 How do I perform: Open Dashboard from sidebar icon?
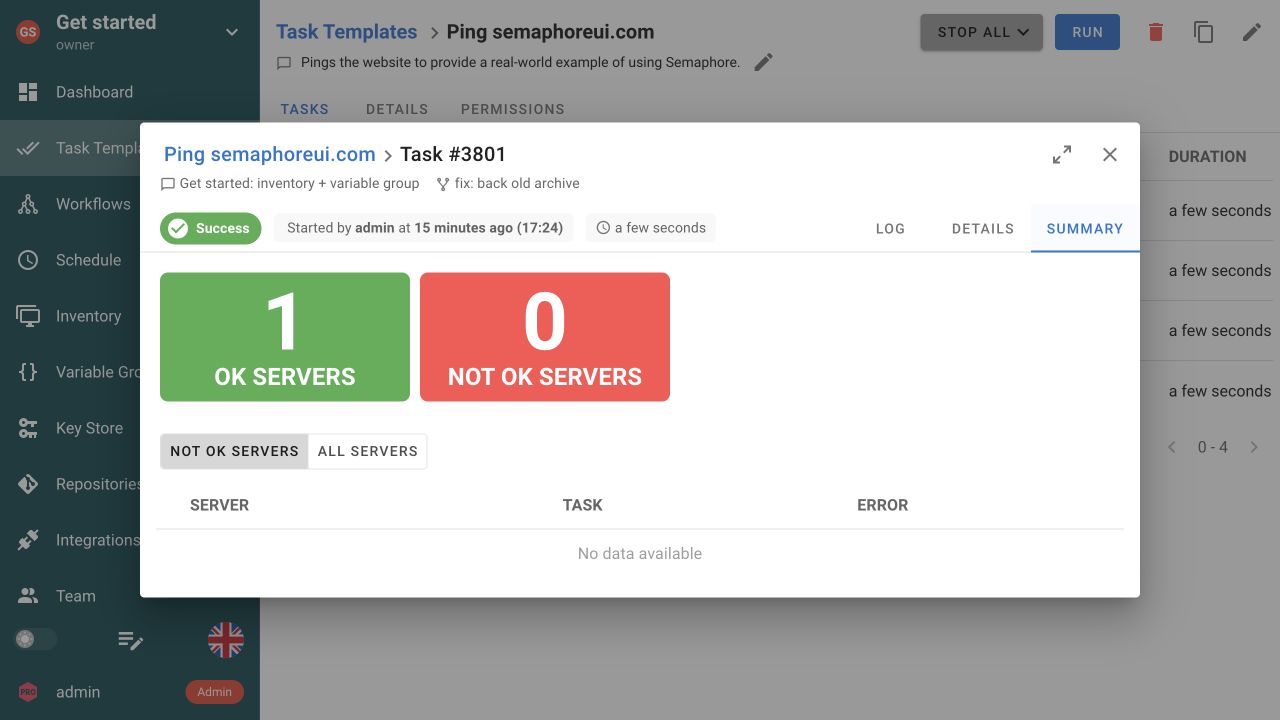(x=28, y=92)
